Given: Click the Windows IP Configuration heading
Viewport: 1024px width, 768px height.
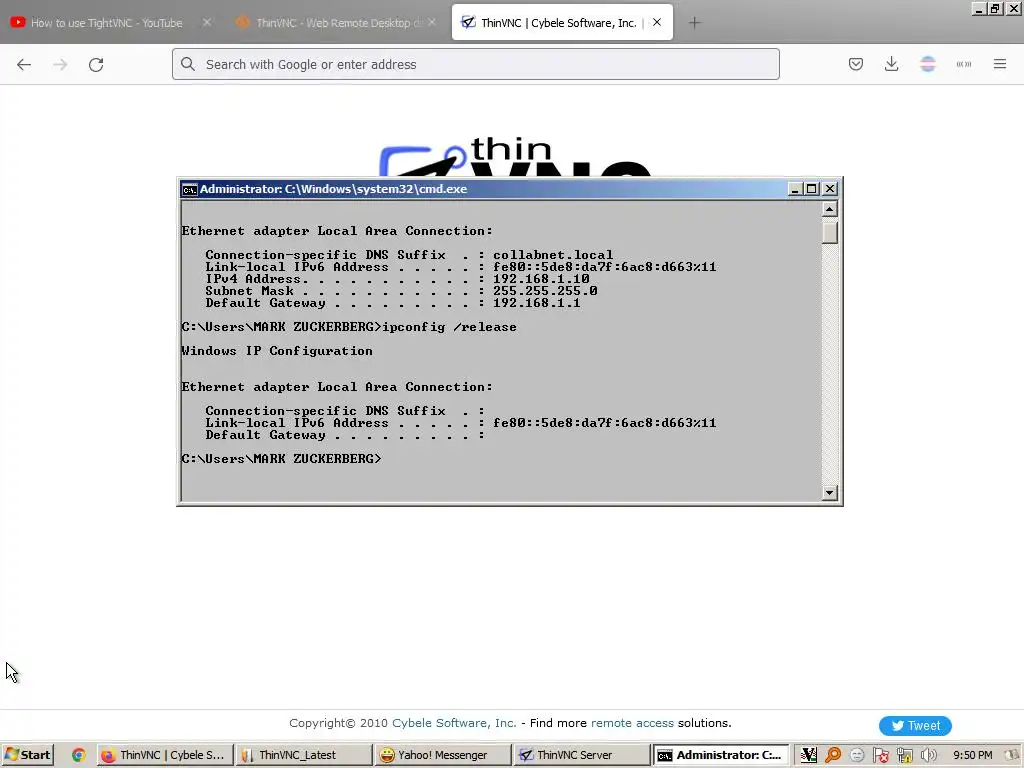Looking at the screenshot, I should click(277, 351).
